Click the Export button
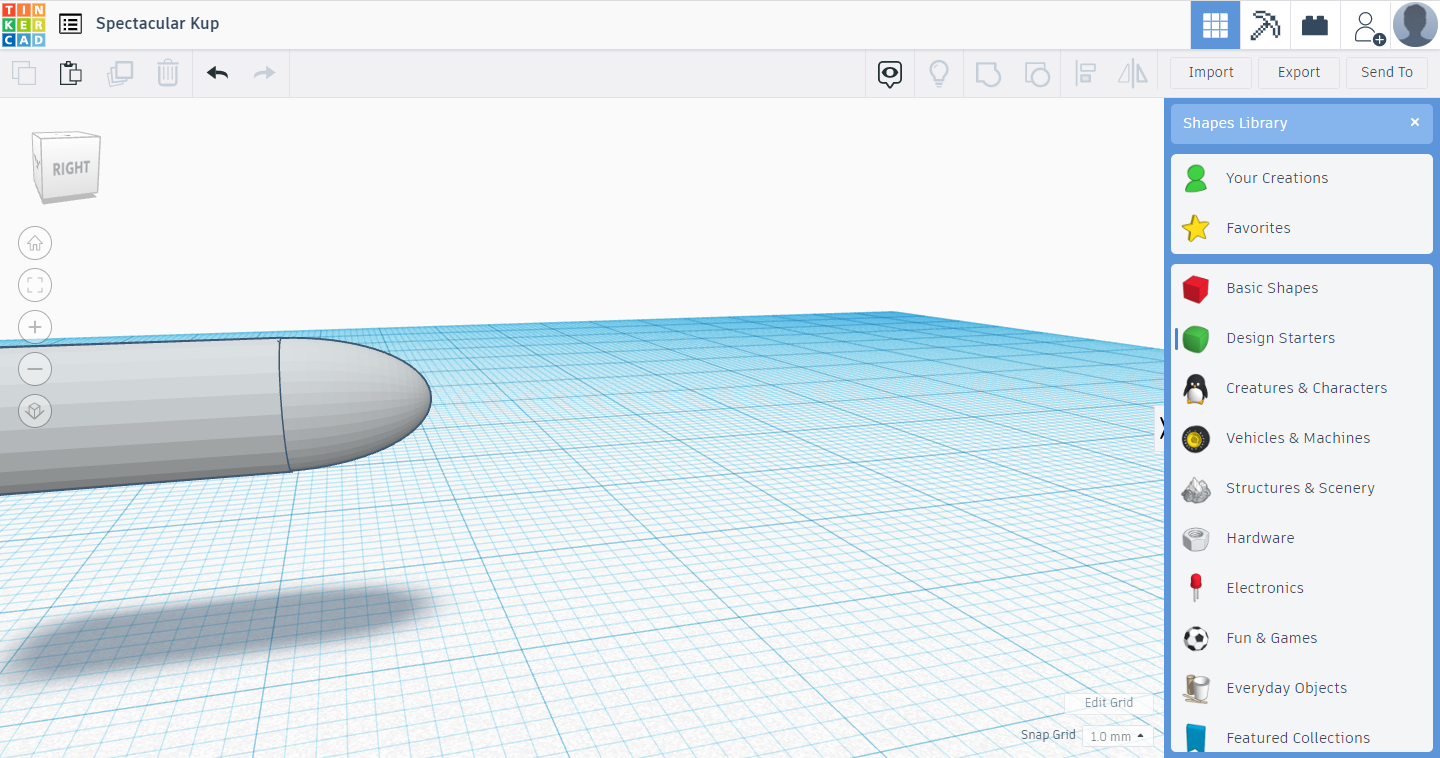The image size is (1440, 758). coord(1299,72)
